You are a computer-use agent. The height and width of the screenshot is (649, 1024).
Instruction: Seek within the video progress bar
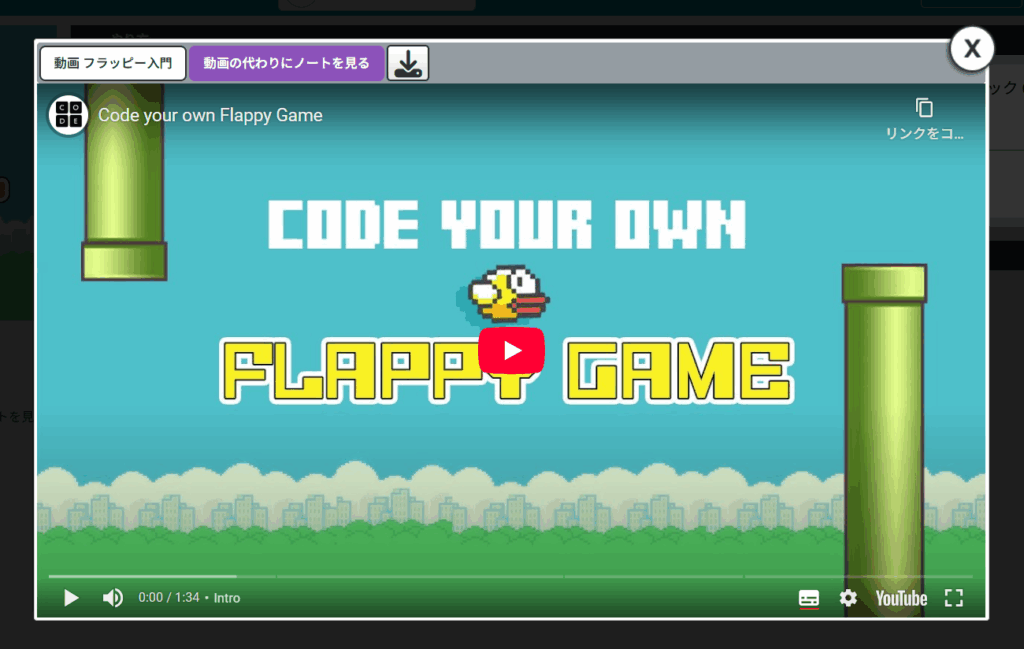click(511, 577)
